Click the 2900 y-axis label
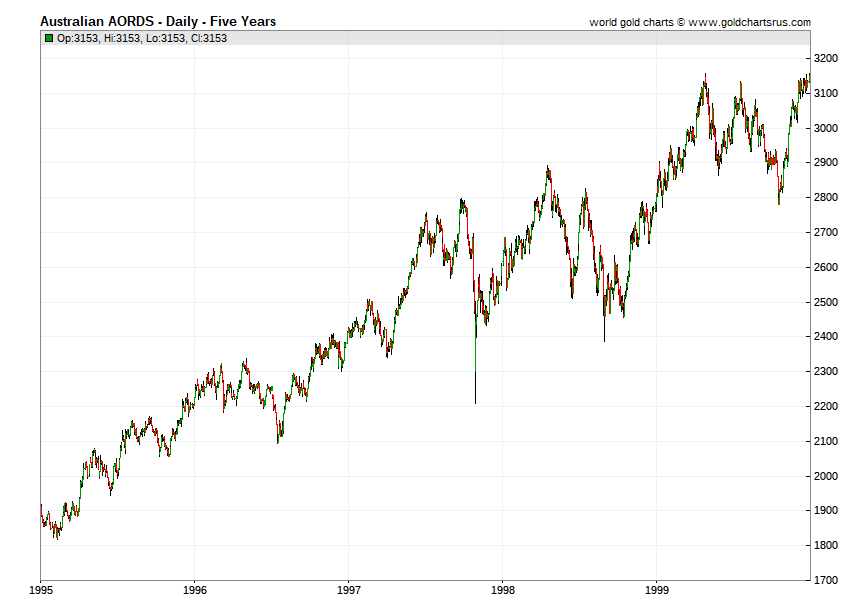Screen dimensions: 850x616 pyautogui.click(x=826, y=163)
